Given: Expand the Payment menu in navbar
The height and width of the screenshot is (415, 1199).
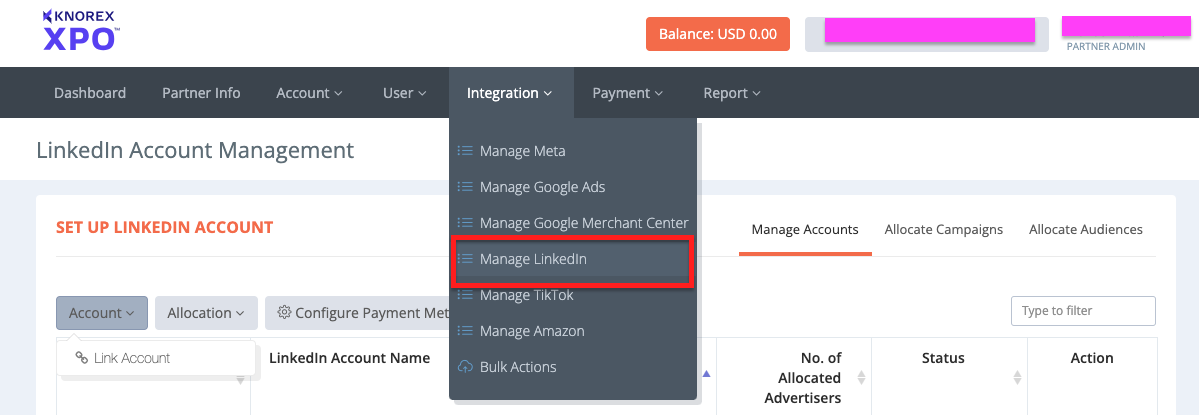Looking at the screenshot, I should [x=627, y=93].
